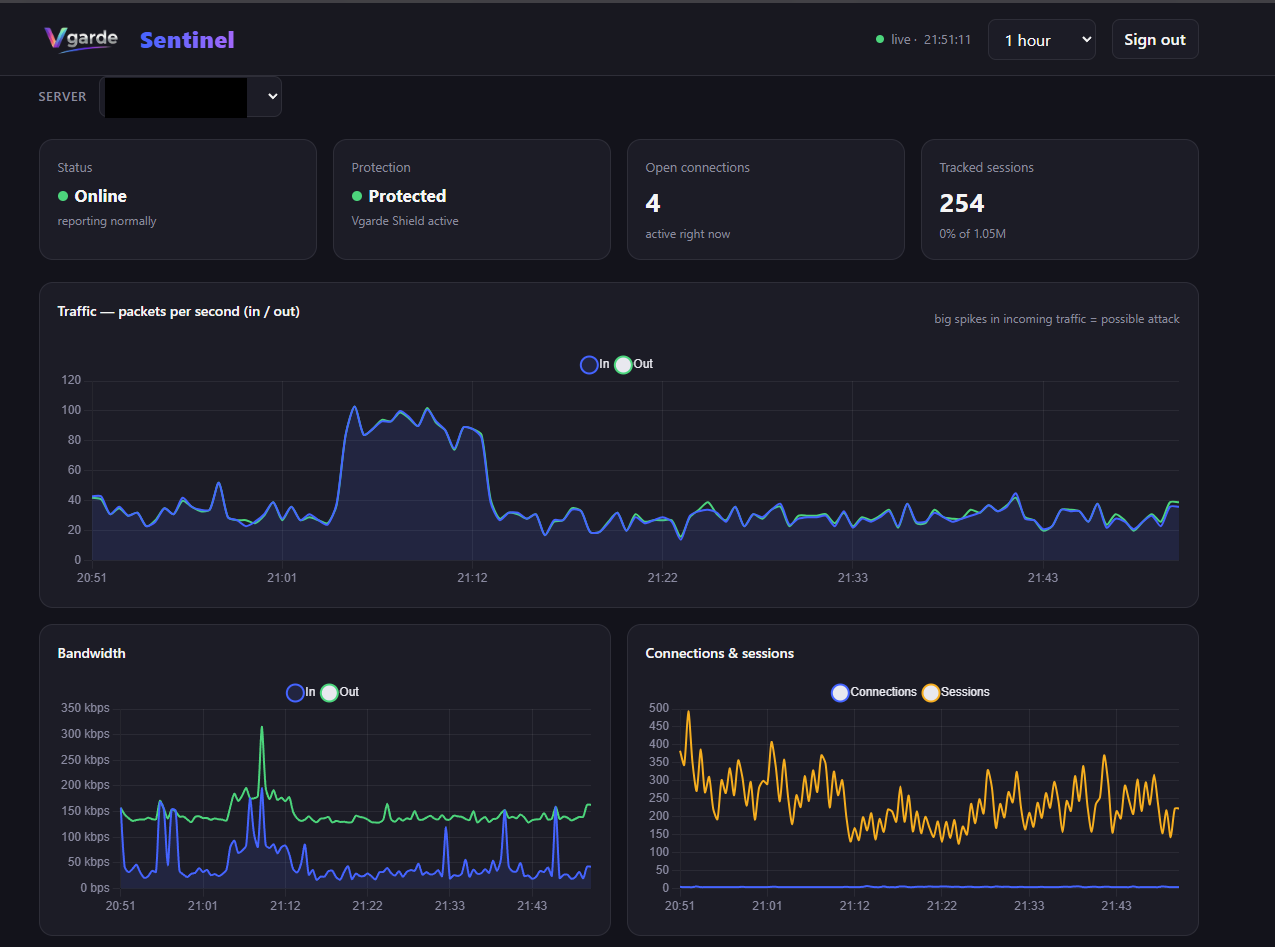Click the Sign out button
This screenshot has height=947, width=1275.
(x=1155, y=40)
